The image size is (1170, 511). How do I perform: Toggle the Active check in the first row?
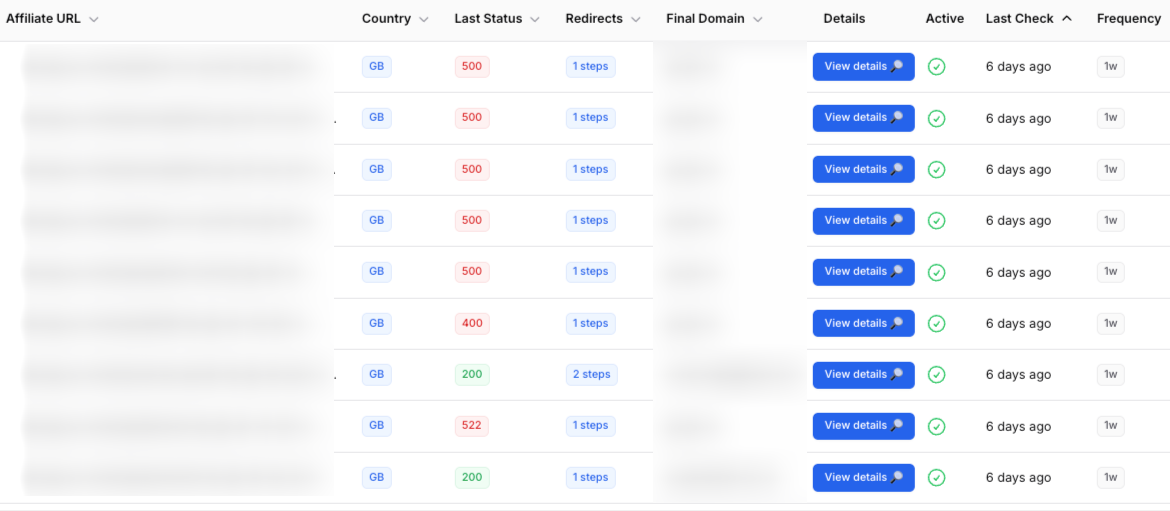pyautogui.click(x=936, y=67)
